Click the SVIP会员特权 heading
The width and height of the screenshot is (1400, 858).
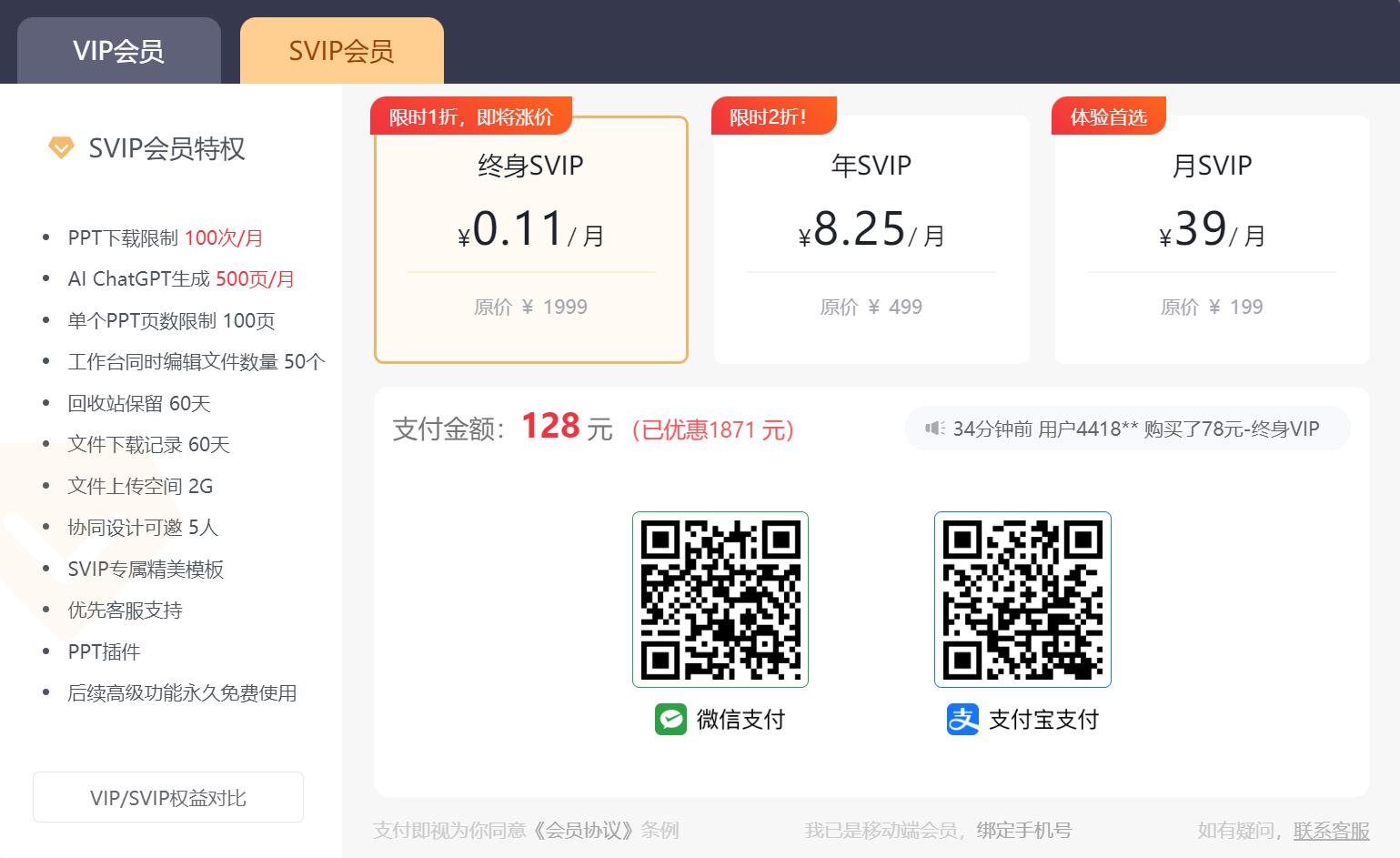pos(167,148)
